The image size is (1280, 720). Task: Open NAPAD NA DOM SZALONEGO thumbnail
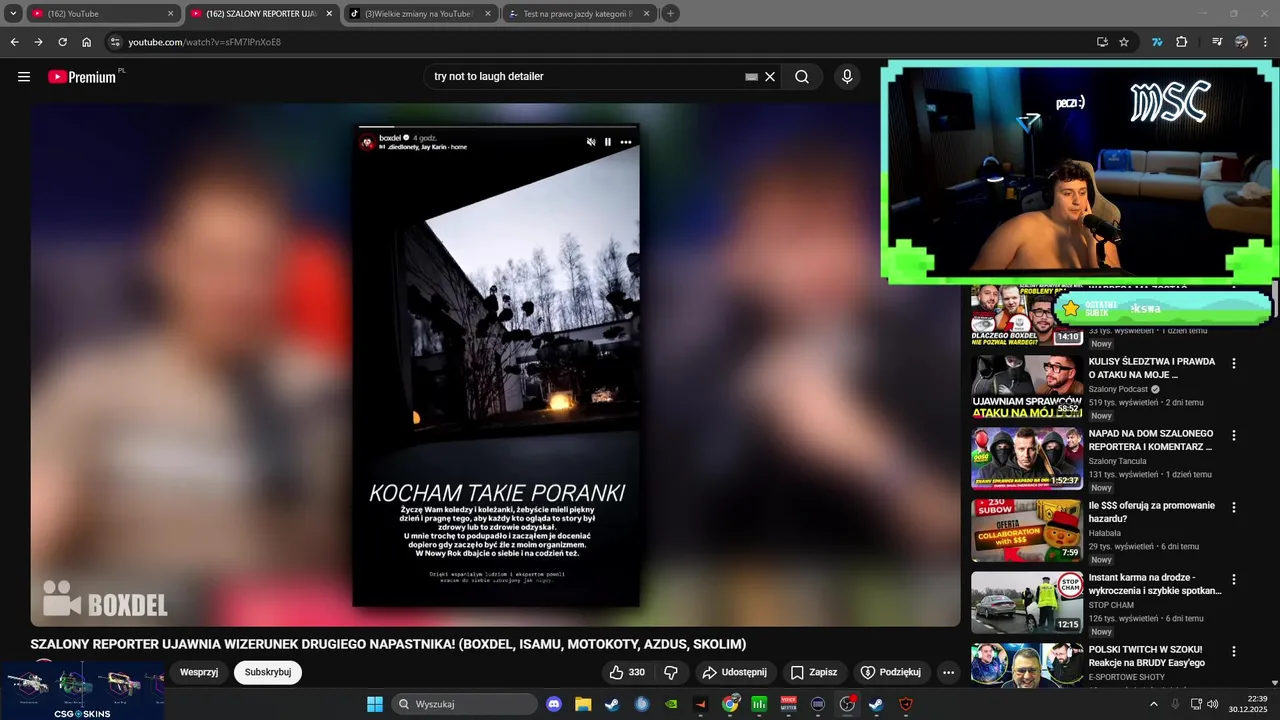1027,458
